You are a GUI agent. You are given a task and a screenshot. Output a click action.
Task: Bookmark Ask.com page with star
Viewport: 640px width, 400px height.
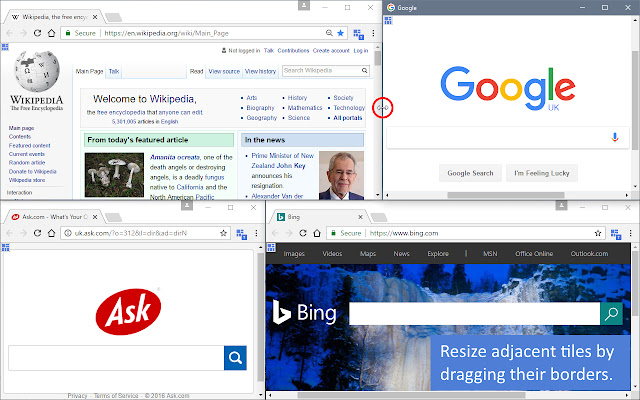[223, 233]
